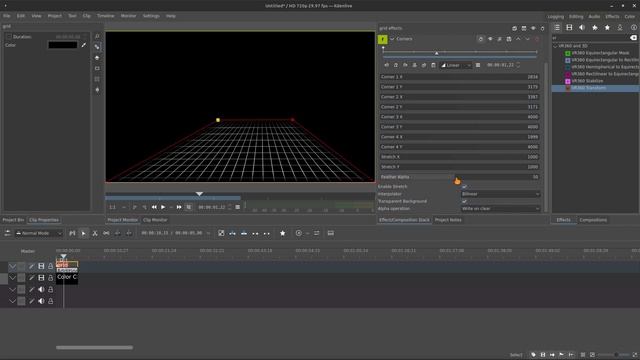Toggle Transparent Background checkbox
The width and height of the screenshot is (640, 360).
click(464, 201)
